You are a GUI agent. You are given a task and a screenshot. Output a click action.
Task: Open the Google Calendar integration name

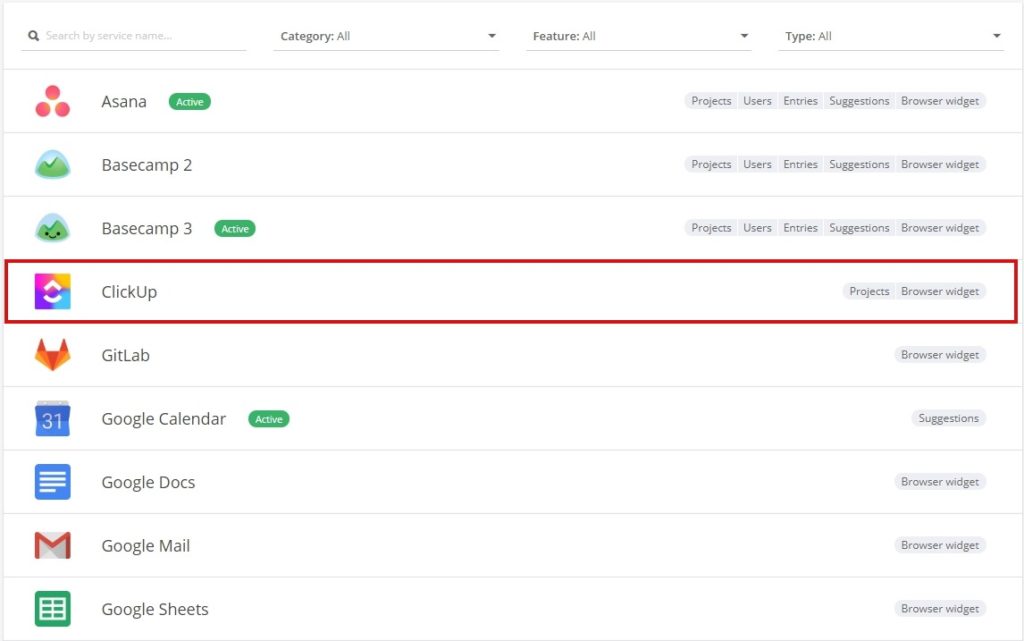pos(164,419)
